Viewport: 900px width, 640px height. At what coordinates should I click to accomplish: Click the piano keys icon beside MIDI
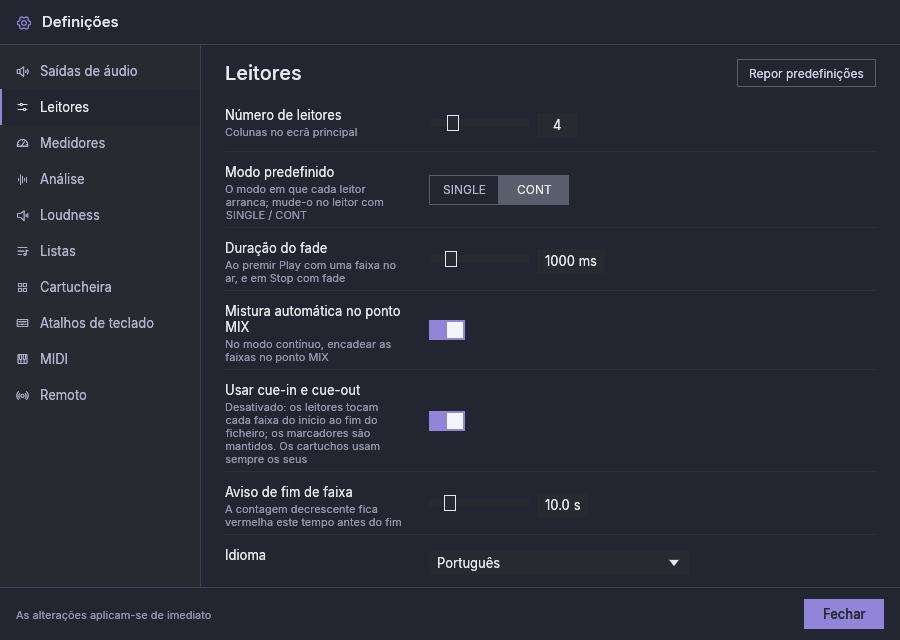(x=22, y=359)
